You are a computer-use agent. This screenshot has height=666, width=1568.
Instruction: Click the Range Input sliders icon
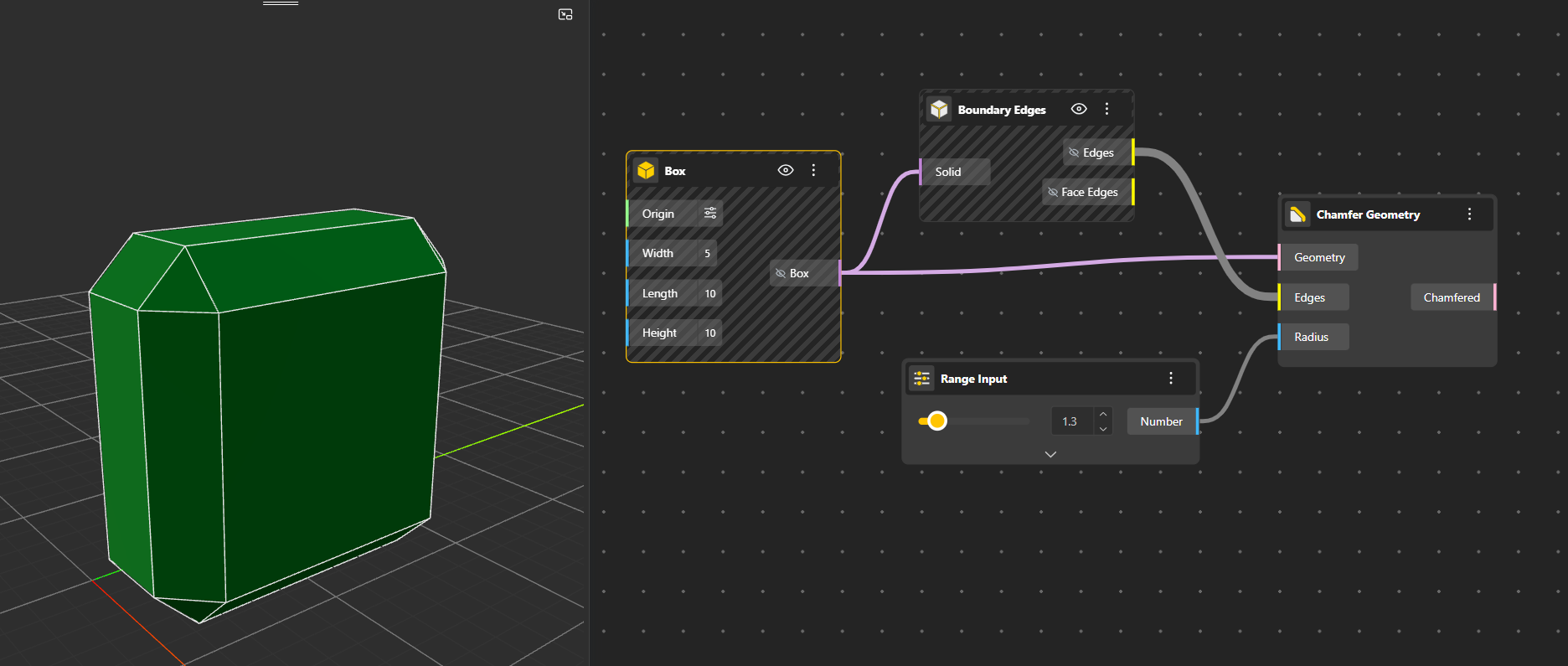(x=922, y=379)
